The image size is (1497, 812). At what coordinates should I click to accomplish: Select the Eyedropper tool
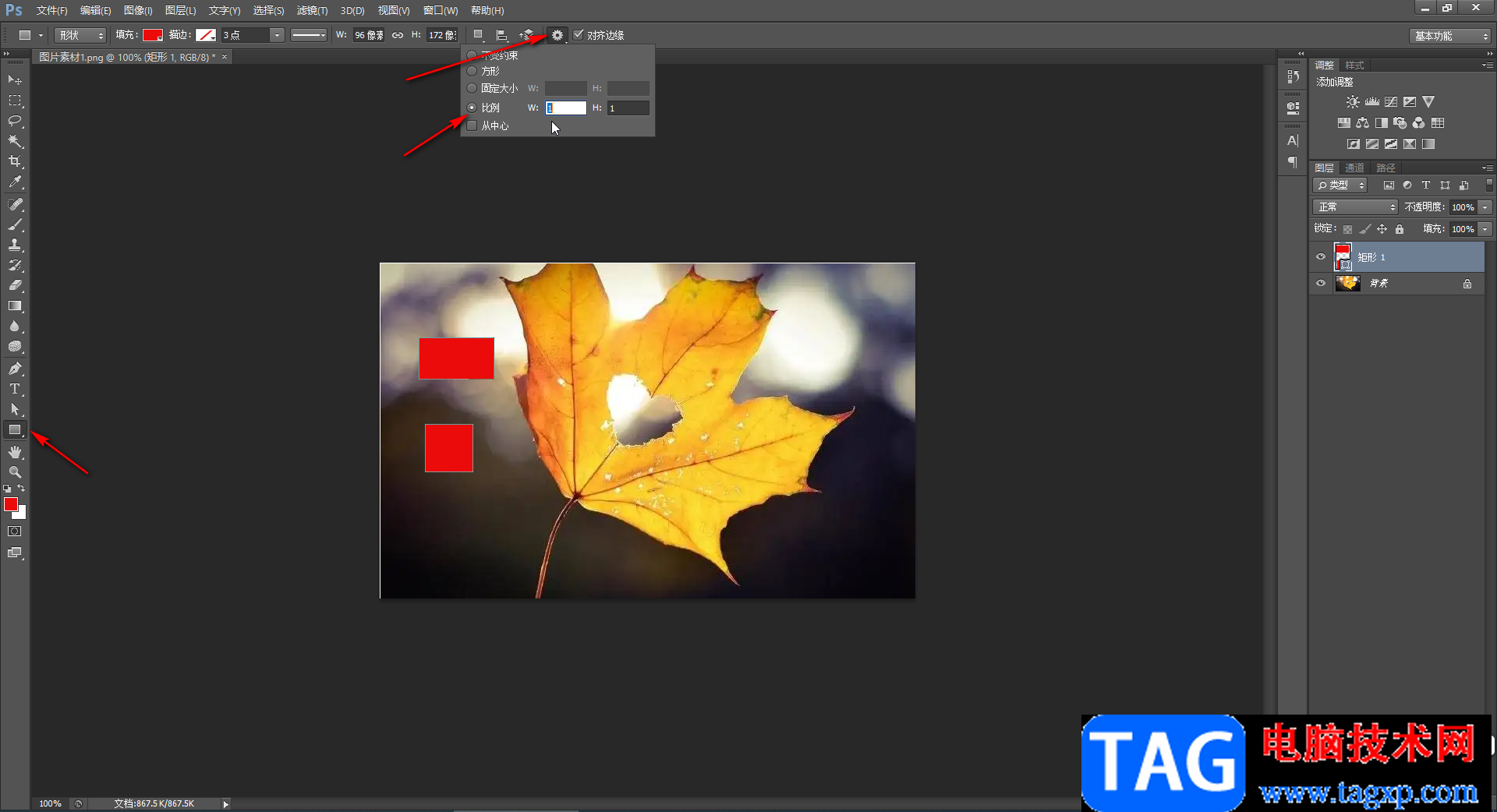coord(15,182)
